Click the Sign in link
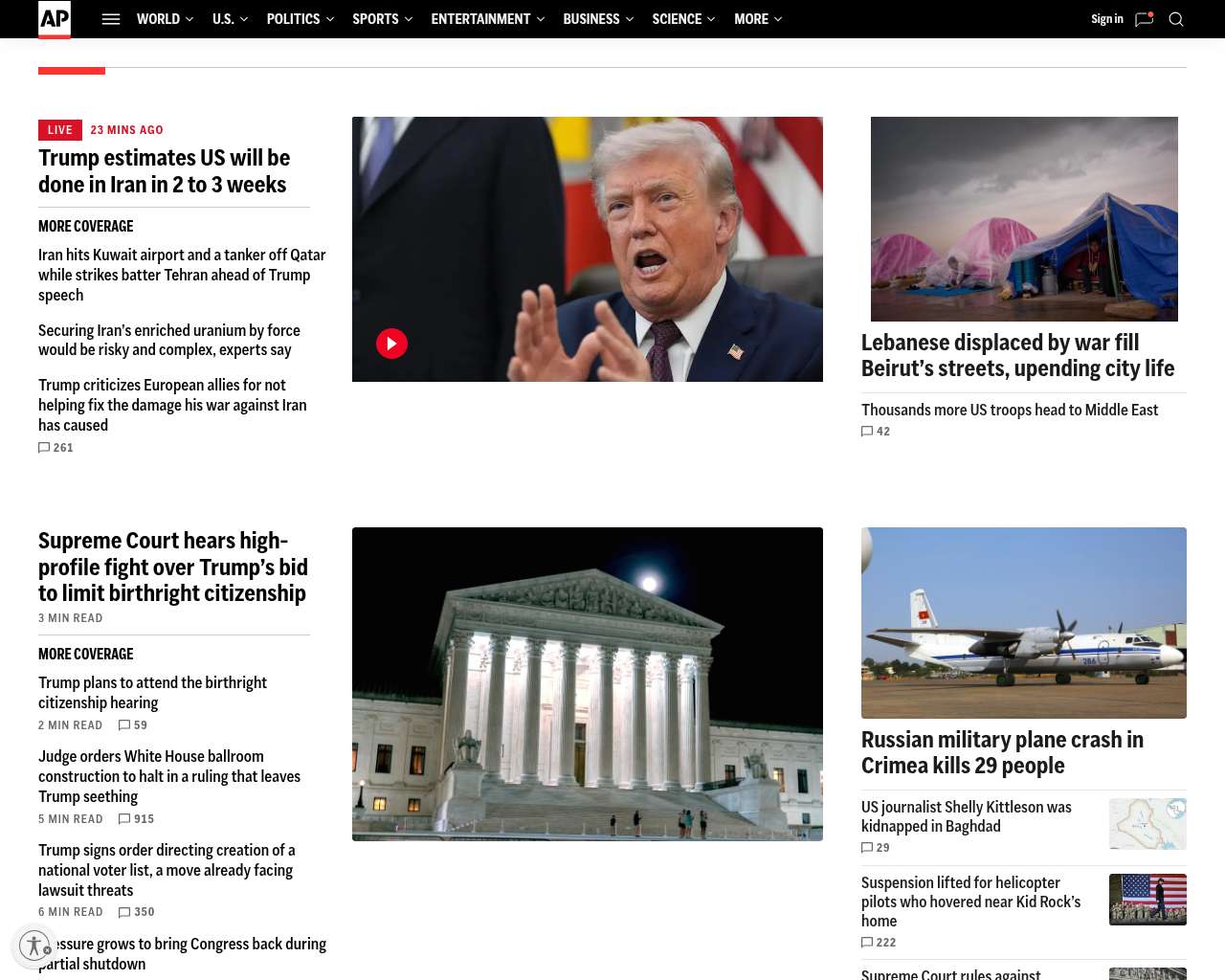This screenshot has width=1225, height=980. 1106,19
